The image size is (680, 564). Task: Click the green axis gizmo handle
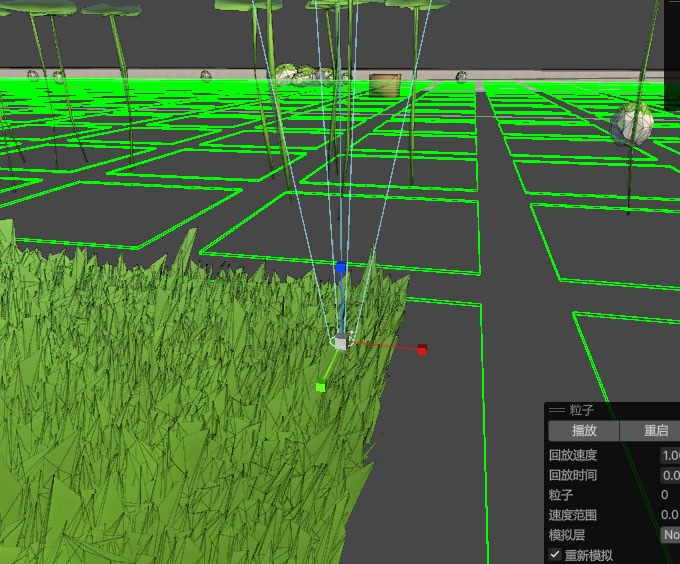pyautogui.click(x=320, y=386)
